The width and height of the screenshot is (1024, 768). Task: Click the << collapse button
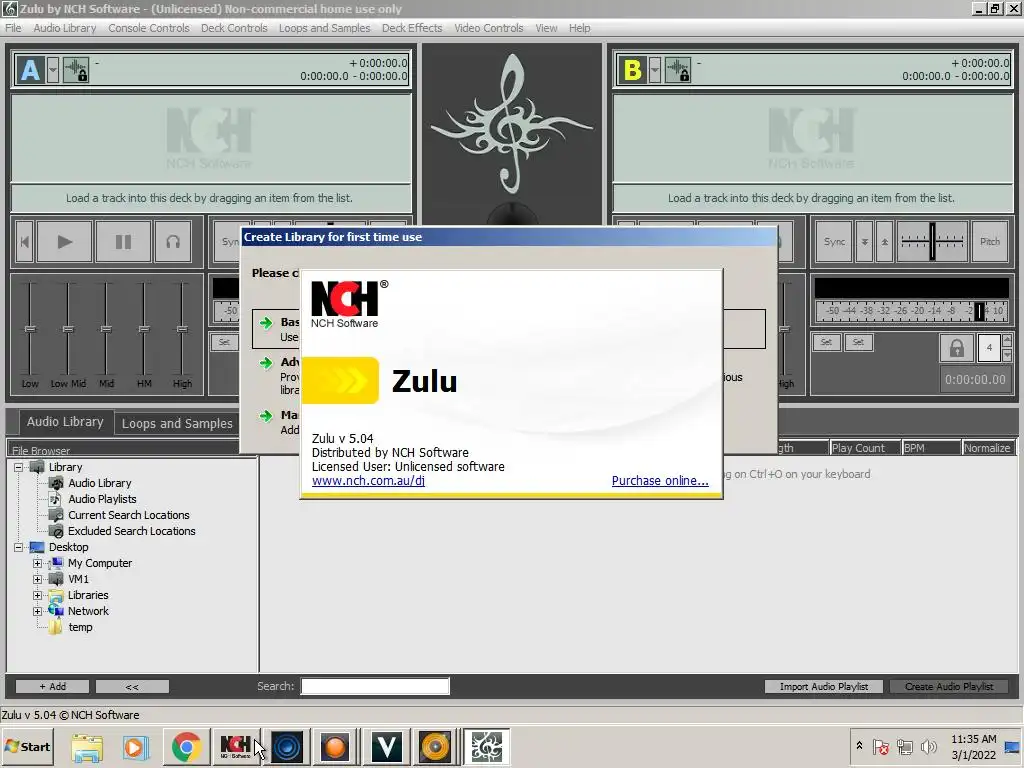[x=132, y=686]
